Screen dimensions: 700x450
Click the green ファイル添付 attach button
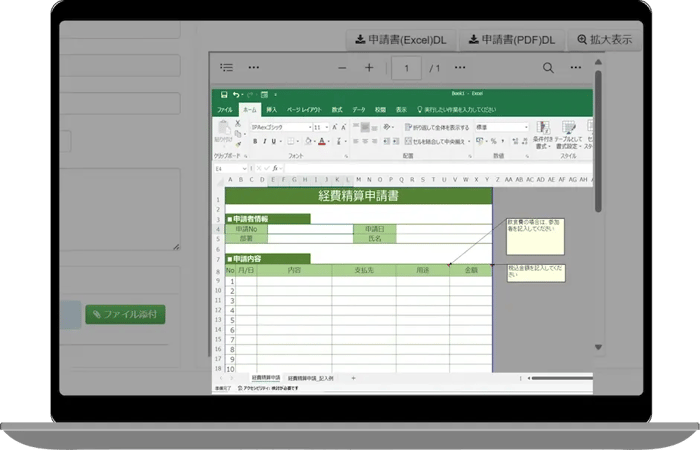(125, 314)
